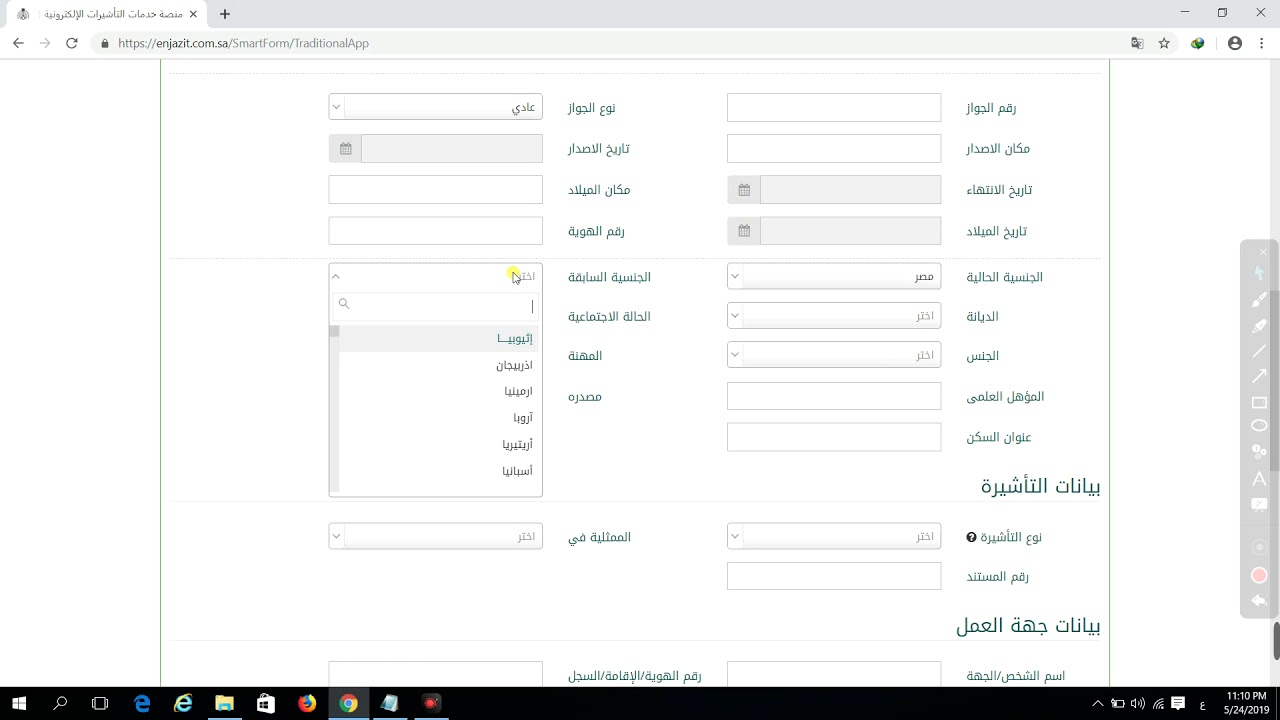Click help icon beside نوع التأشيرة
The image size is (1280, 720).
971,537
